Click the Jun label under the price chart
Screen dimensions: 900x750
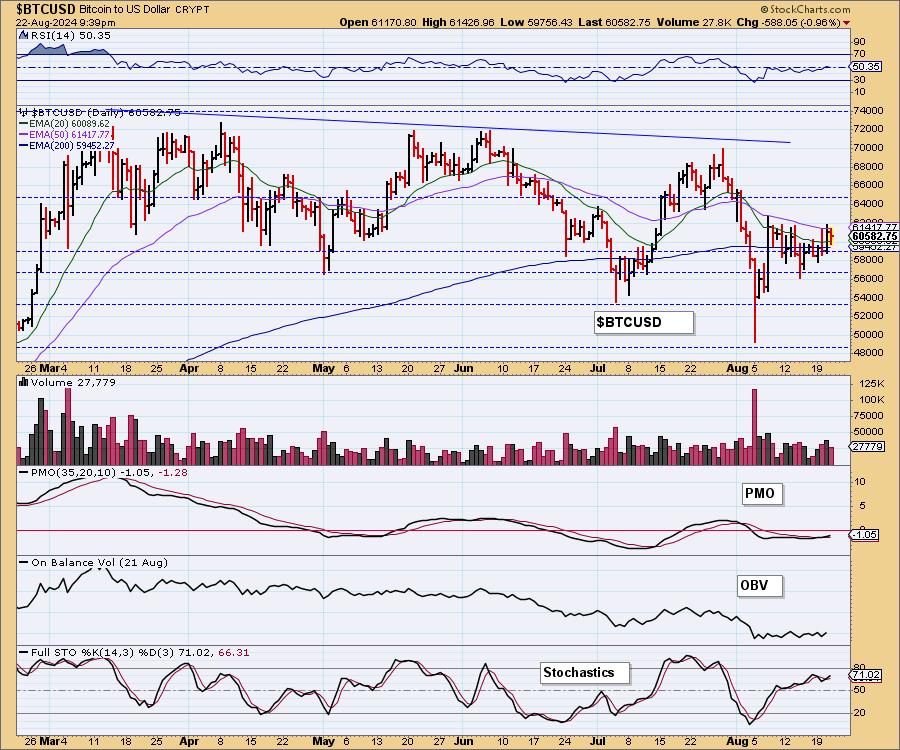(x=463, y=368)
